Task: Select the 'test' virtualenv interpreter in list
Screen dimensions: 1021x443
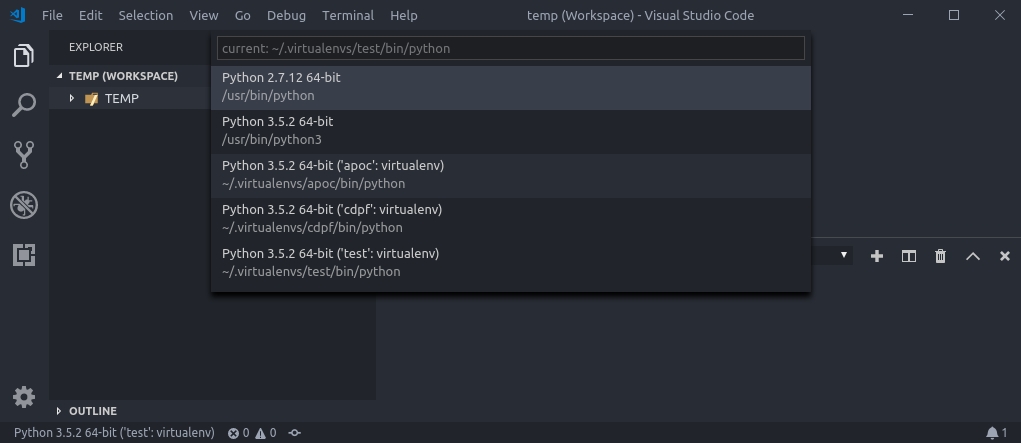Action: pyautogui.click(x=511, y=263)
